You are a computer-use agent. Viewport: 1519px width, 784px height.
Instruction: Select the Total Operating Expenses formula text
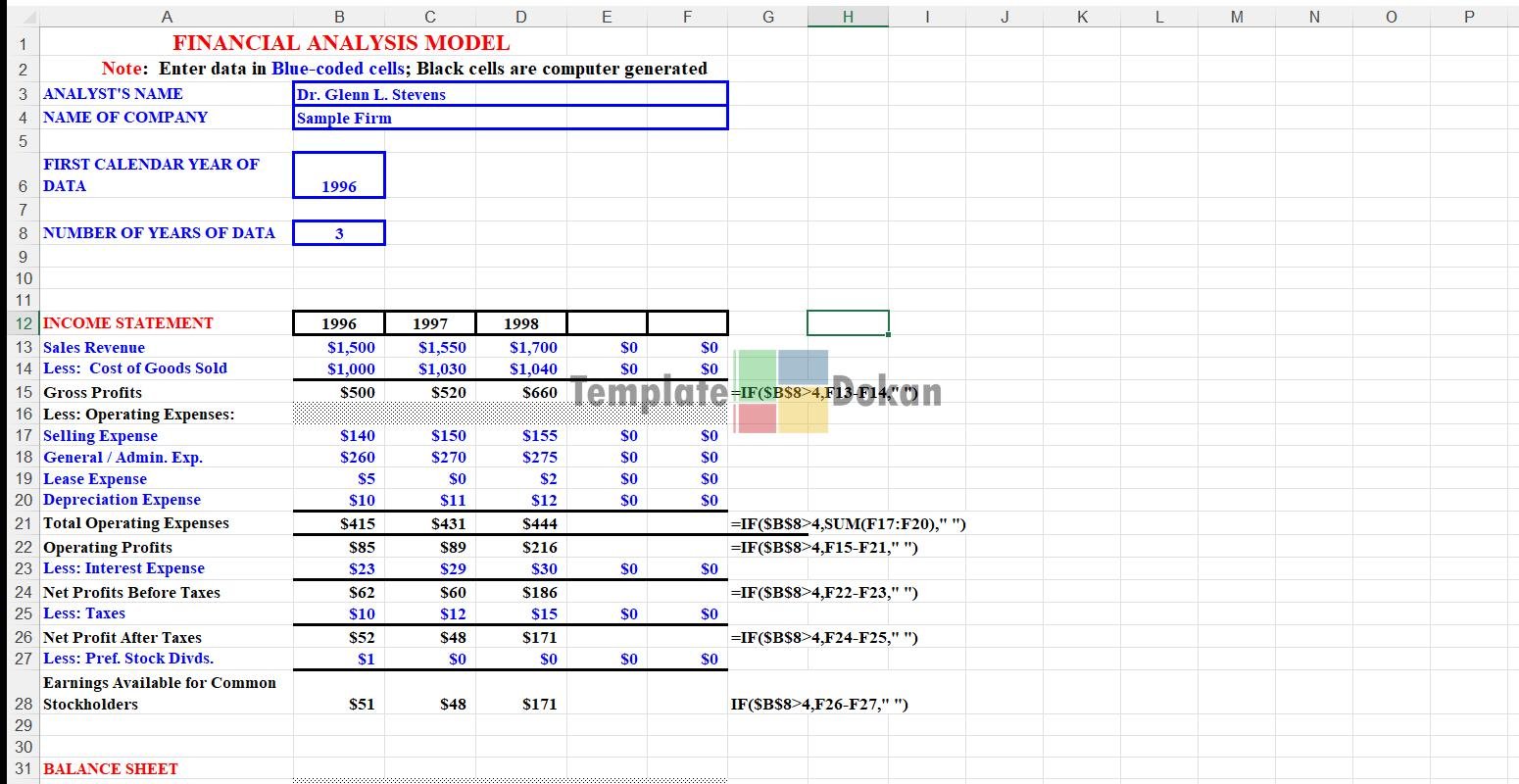pyautogui.click(x=848, y=523)
